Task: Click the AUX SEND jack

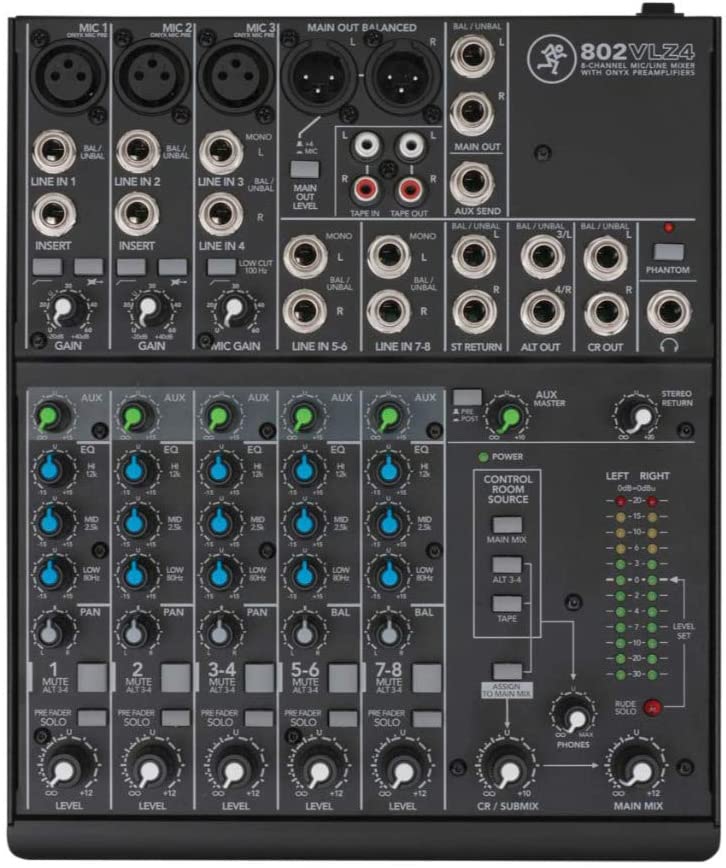Action: 472,183
